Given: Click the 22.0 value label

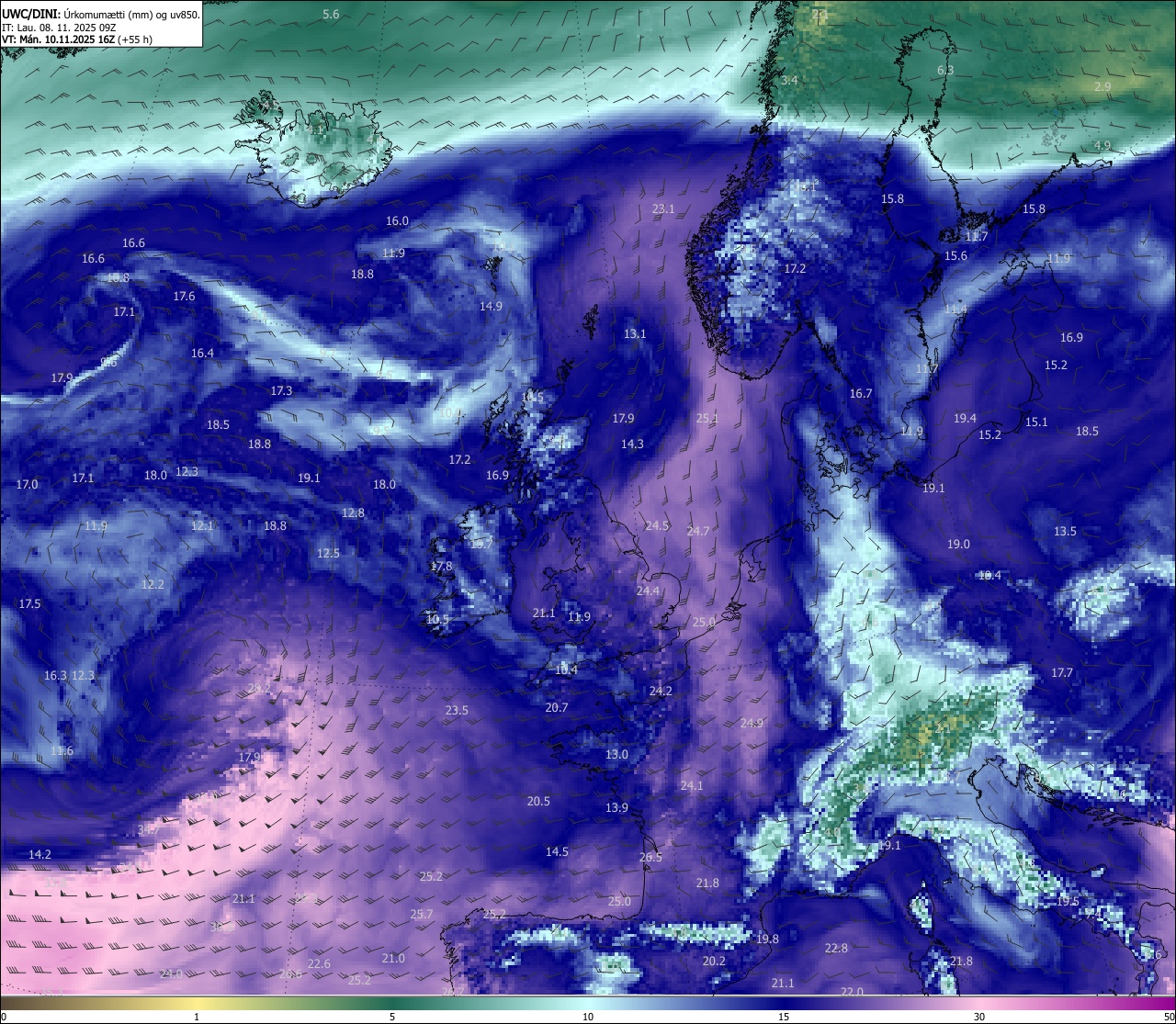Looking at the screenshot, I should coord(852,992).
